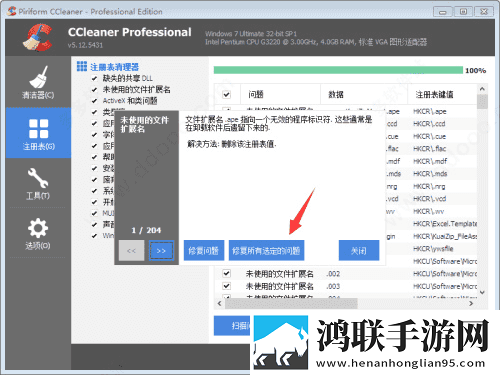Go to previous issue with << button
Viewport: 500px width, 375px height.
coord(131,251)
